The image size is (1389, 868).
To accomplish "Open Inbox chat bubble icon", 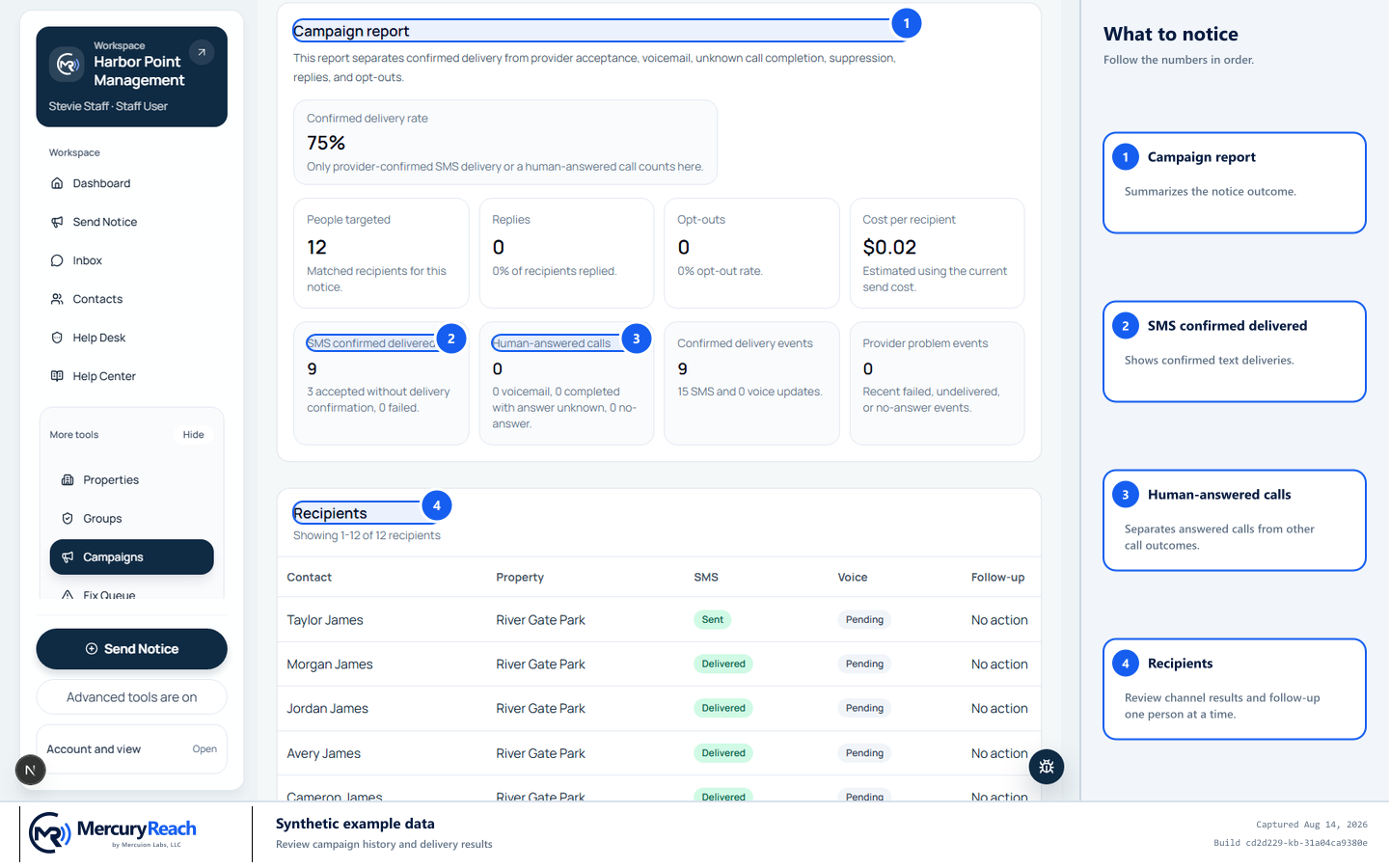I will [57, 260].
